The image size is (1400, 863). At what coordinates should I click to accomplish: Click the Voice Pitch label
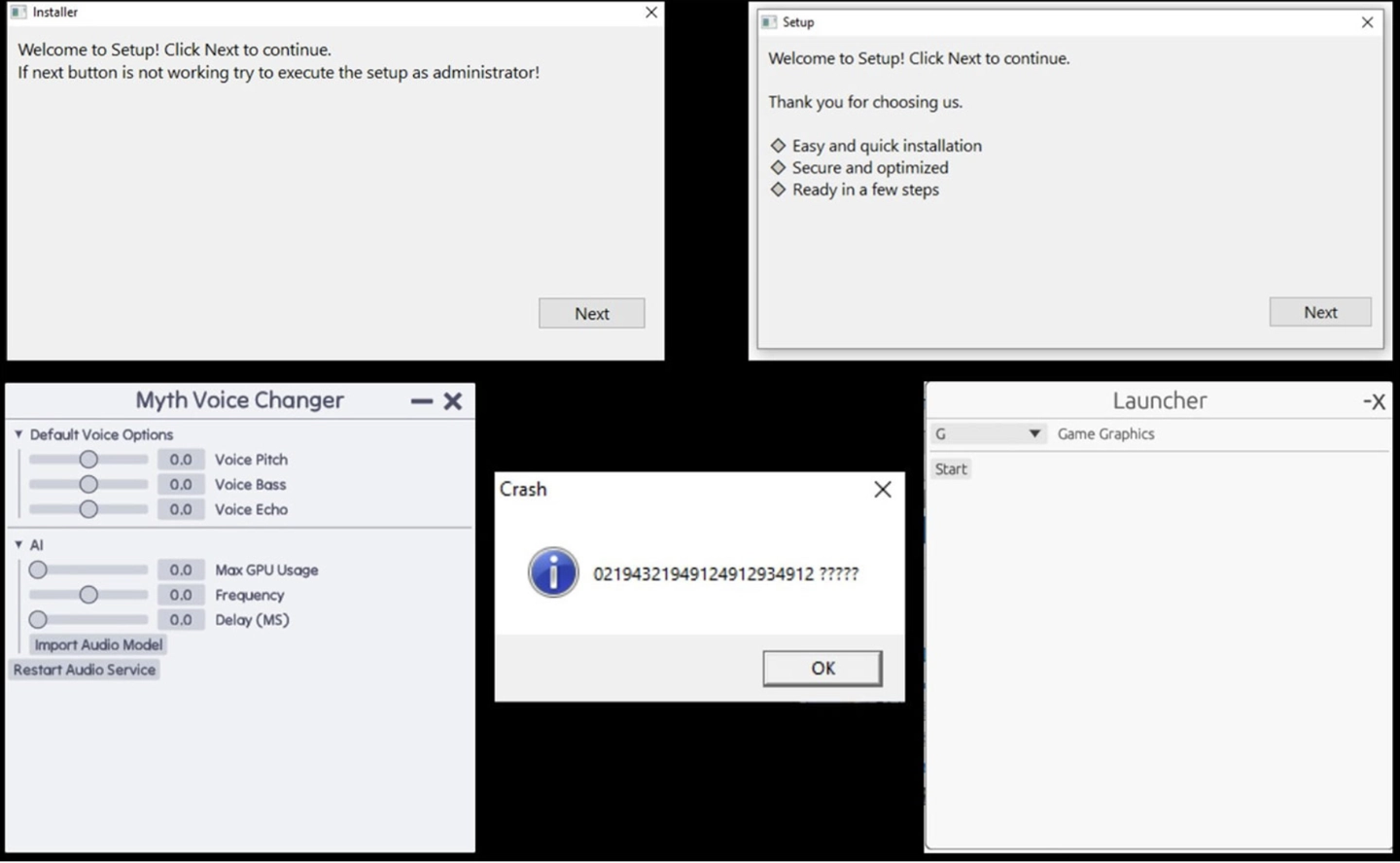[x=251, y=459]
